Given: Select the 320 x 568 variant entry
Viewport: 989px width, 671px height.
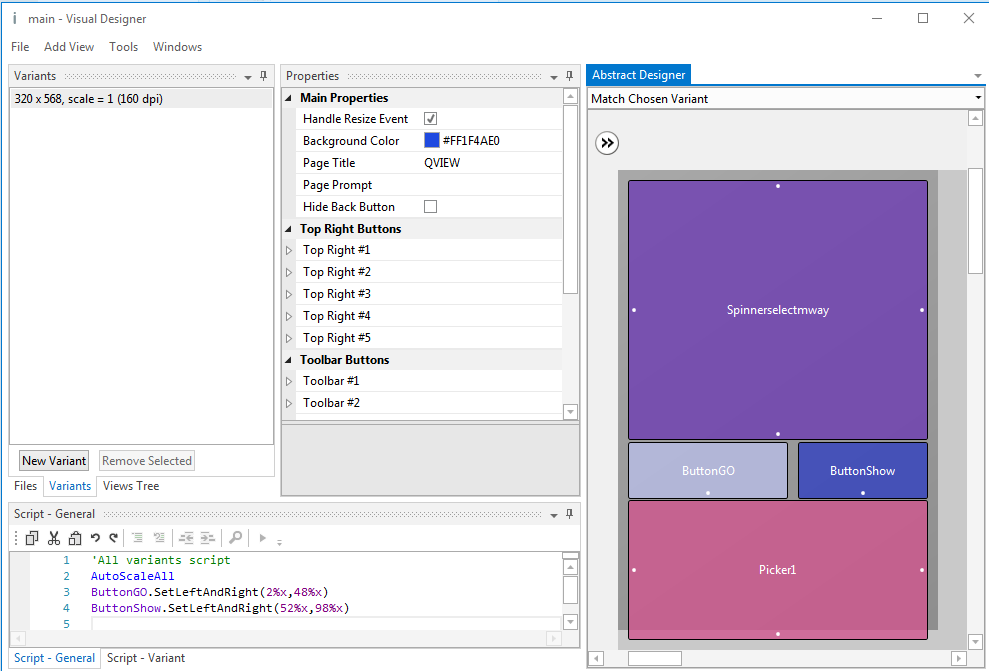Looking at the screenshot, I should point(89,99).
